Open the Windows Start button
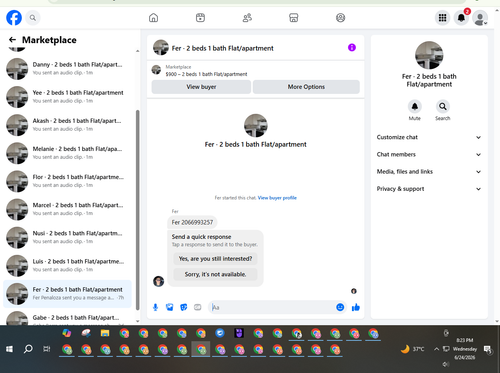500x373 pixels. click(x=9, y=349)
